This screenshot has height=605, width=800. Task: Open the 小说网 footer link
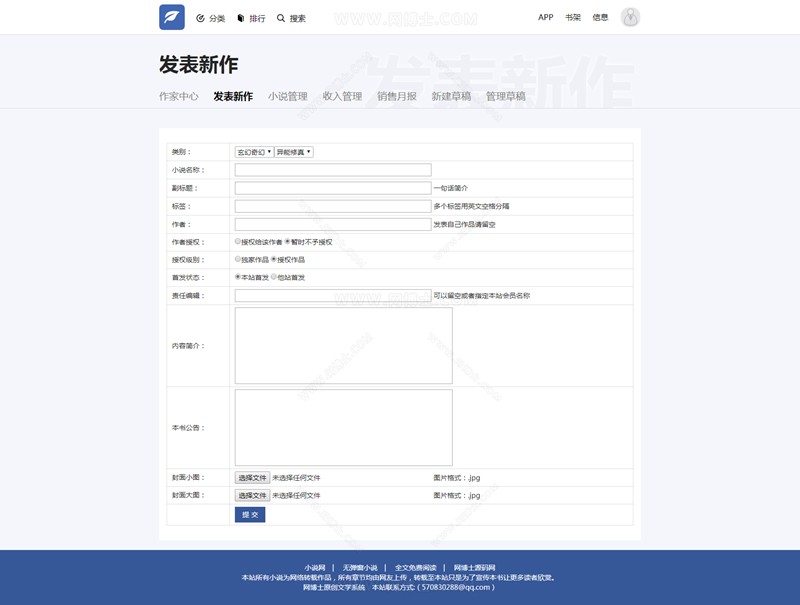click(x=315, y=568)
